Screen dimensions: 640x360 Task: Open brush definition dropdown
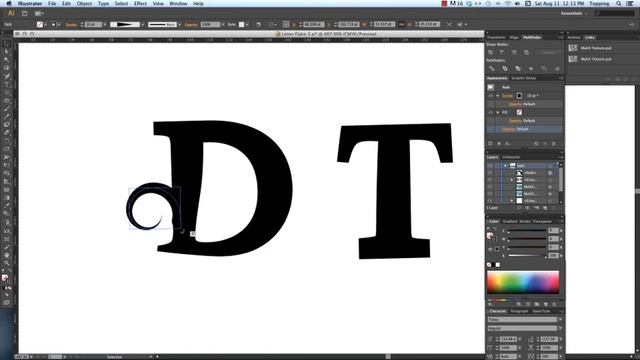point(180,24)
